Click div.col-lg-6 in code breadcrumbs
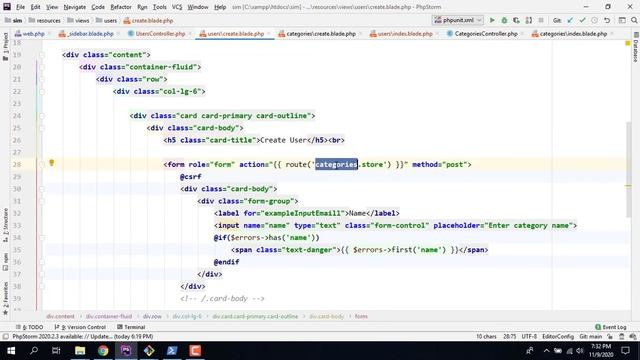 click(187, 316)
